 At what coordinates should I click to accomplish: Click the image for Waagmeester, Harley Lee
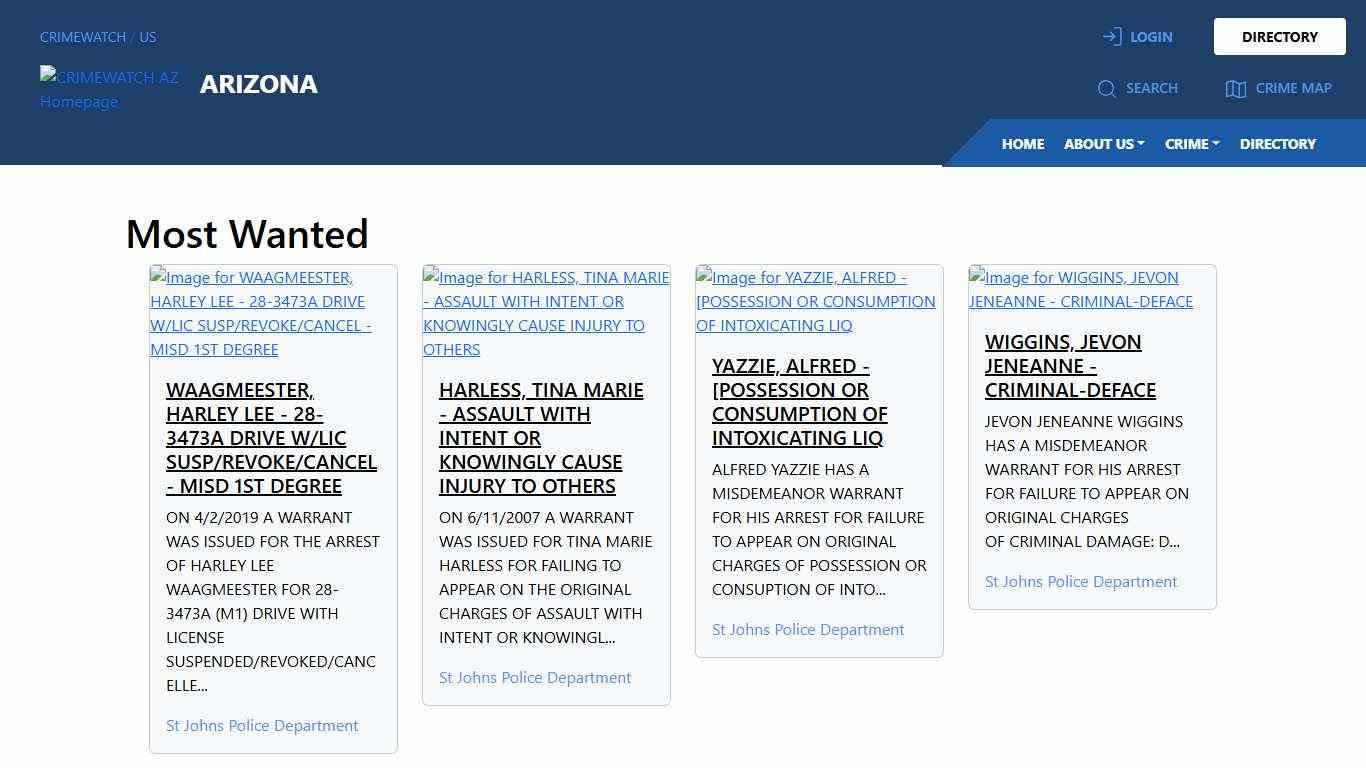pyautogui.click(x=260, y=313)
